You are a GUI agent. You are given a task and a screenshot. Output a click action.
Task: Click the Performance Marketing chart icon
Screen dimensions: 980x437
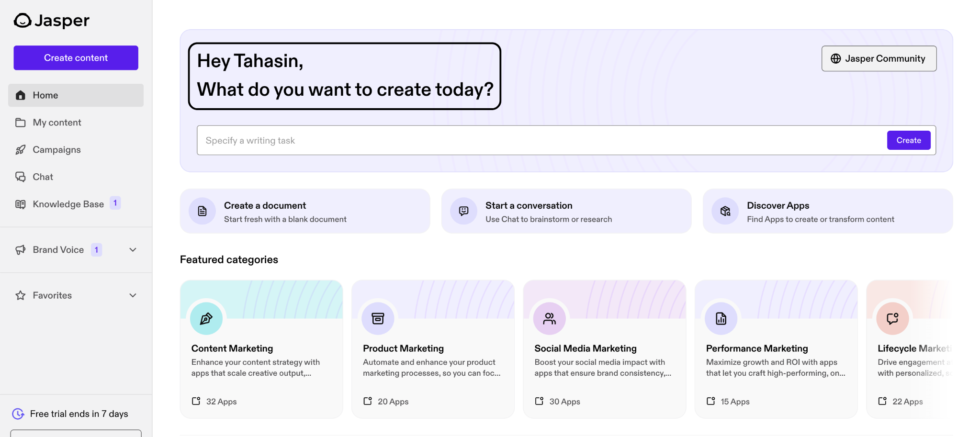pyautogui.click(x=721, y=319)
